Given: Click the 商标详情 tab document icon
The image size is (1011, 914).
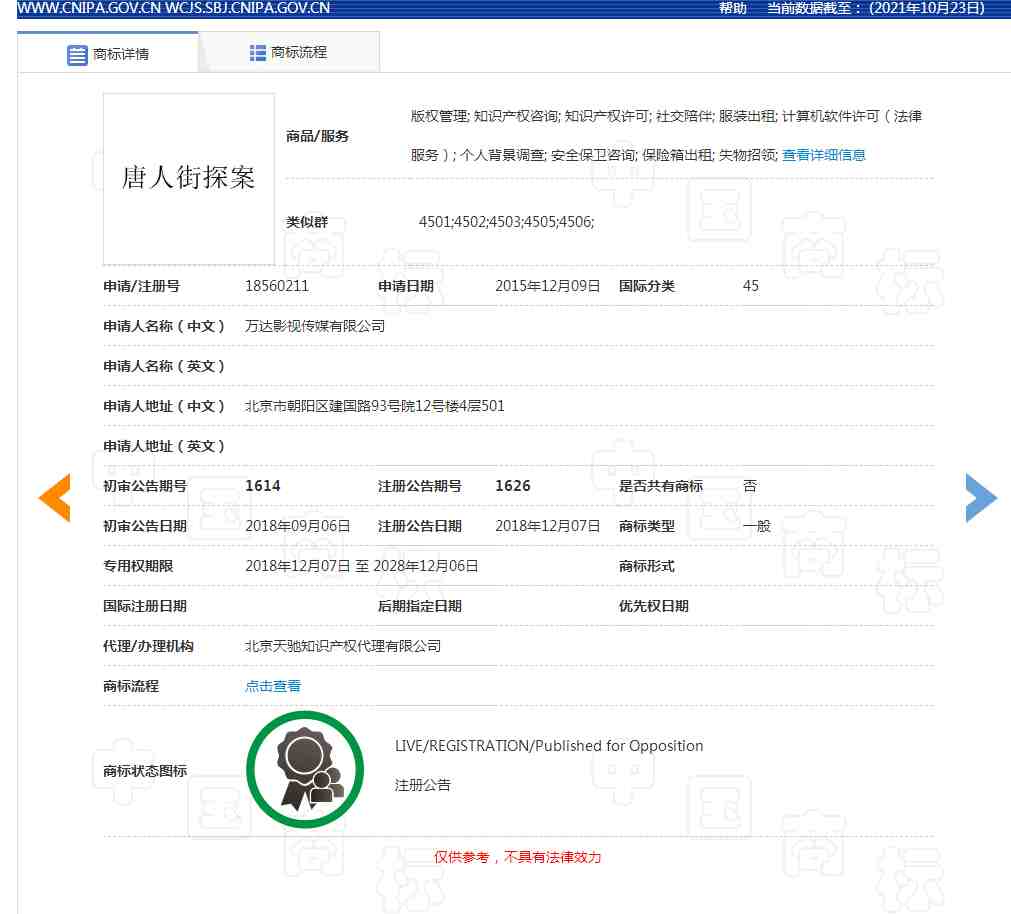Looking at the screenshot, I should 77,55.
